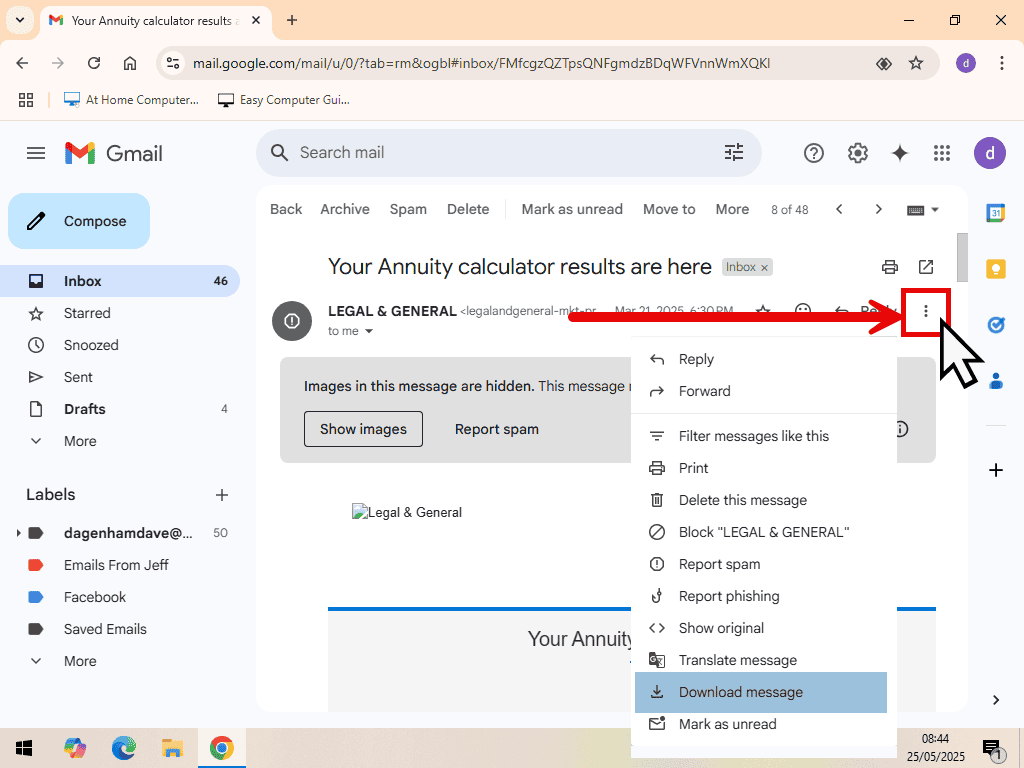Open Chrome three-dot menu
The width and height of the screenshot is (1024, 768).
tap(1001, 63)
